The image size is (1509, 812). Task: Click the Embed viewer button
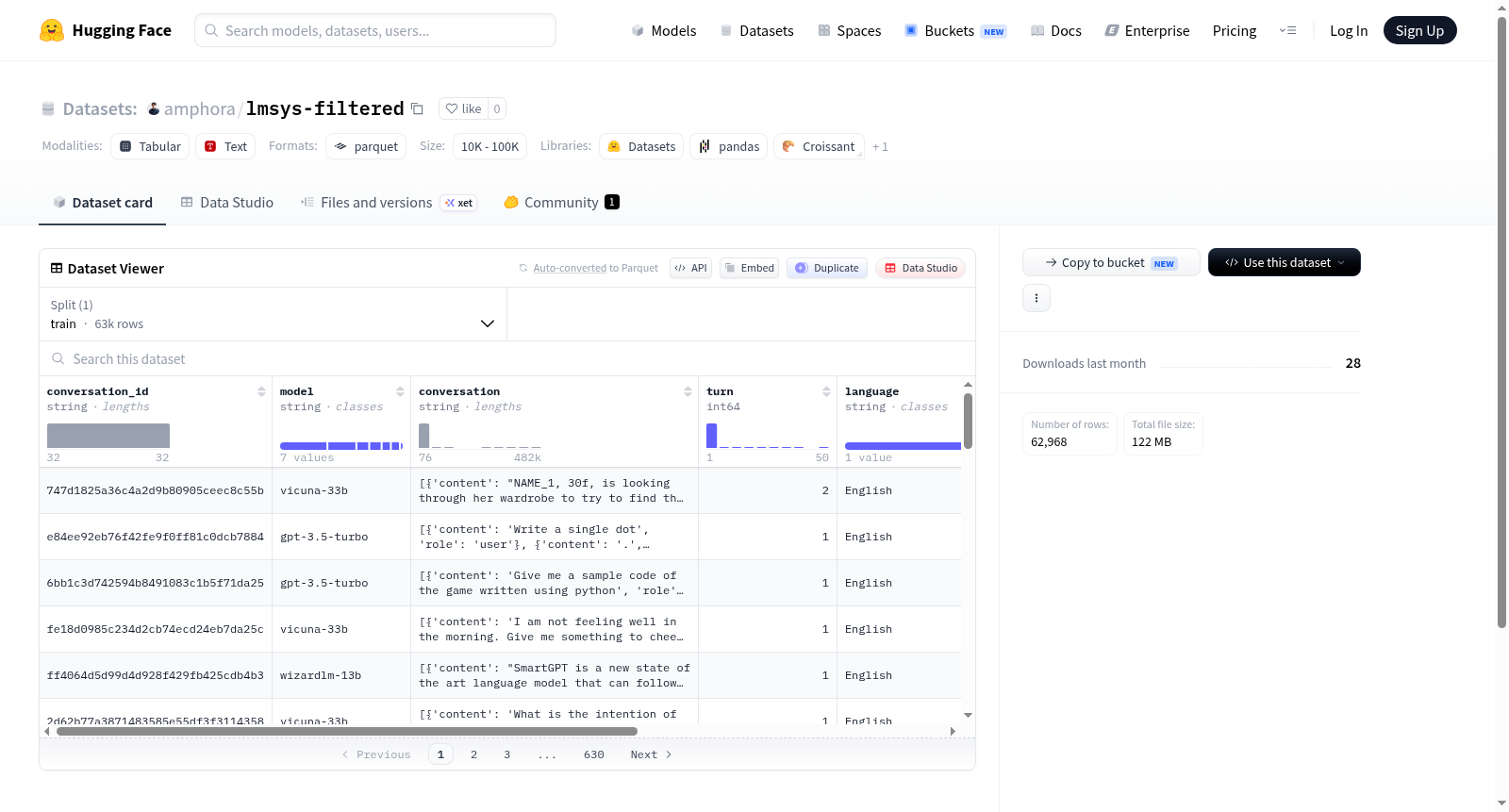[x=750, y=268]
